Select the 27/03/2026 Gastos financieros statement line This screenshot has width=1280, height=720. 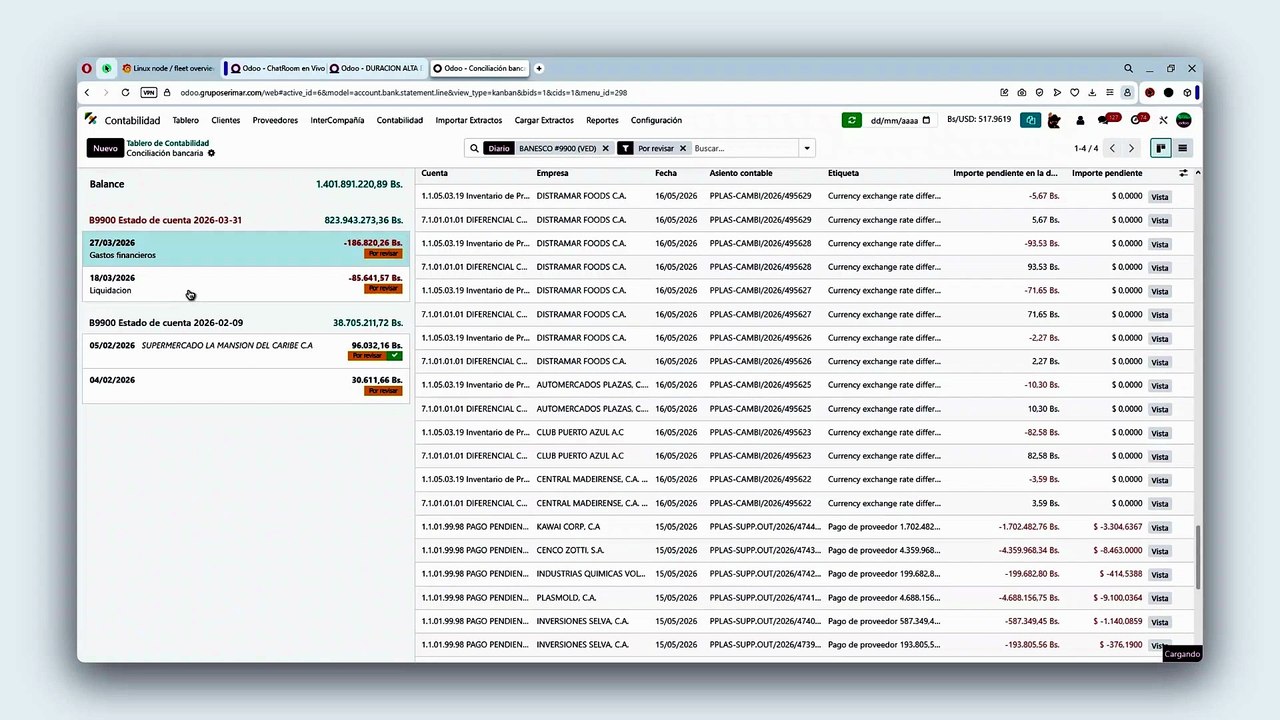tap(246, 249)
